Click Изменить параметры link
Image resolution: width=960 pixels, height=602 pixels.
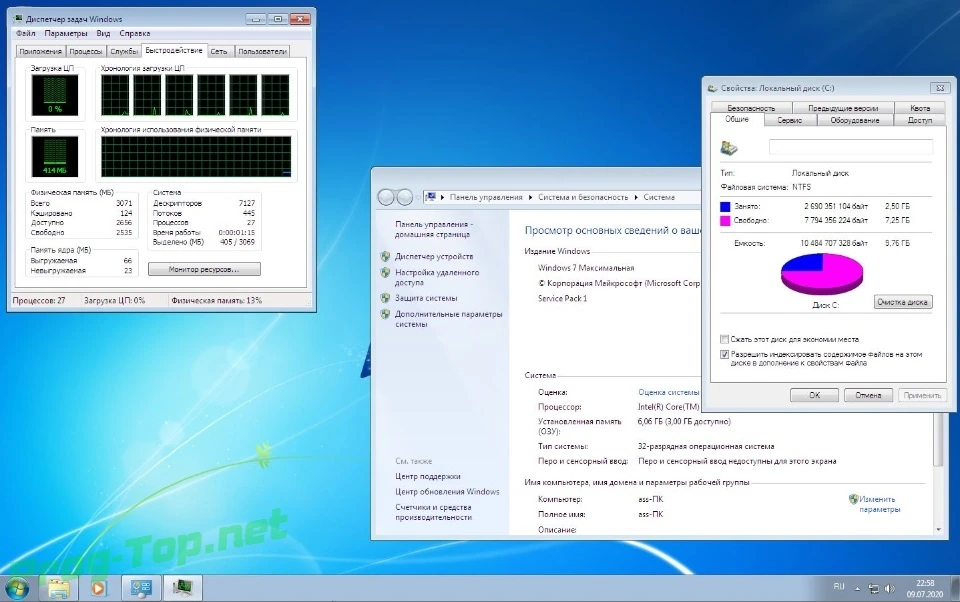pos(879,504)
